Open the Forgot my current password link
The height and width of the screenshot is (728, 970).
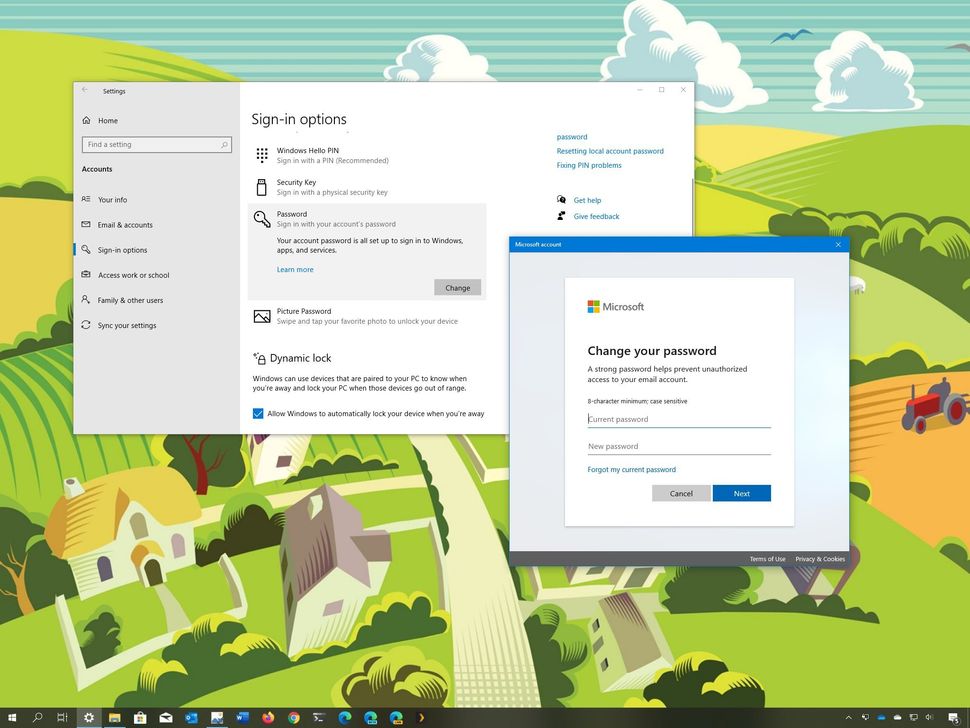click(632, 469)
